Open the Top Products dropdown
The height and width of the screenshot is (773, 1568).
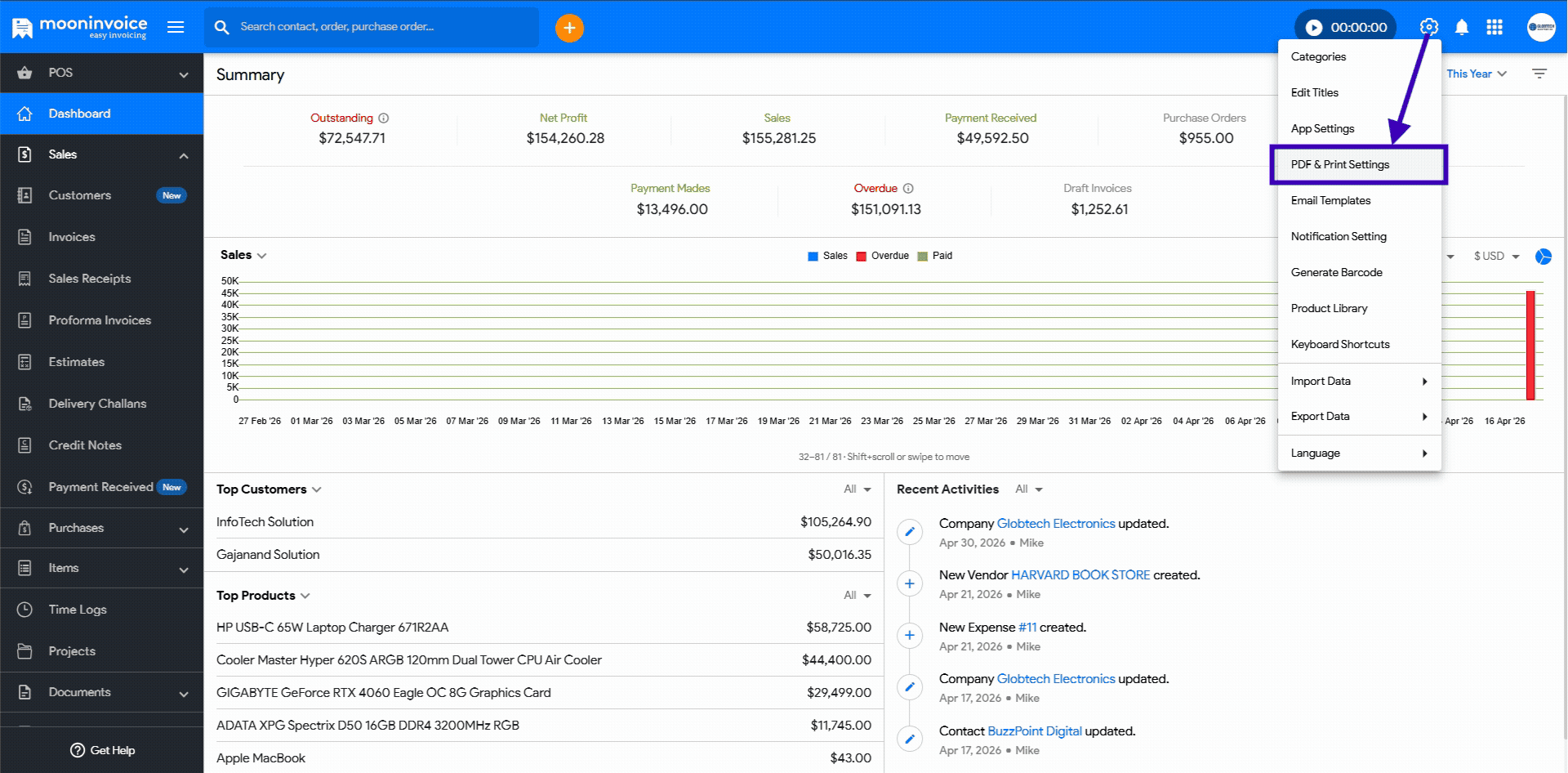click(263, 596)
